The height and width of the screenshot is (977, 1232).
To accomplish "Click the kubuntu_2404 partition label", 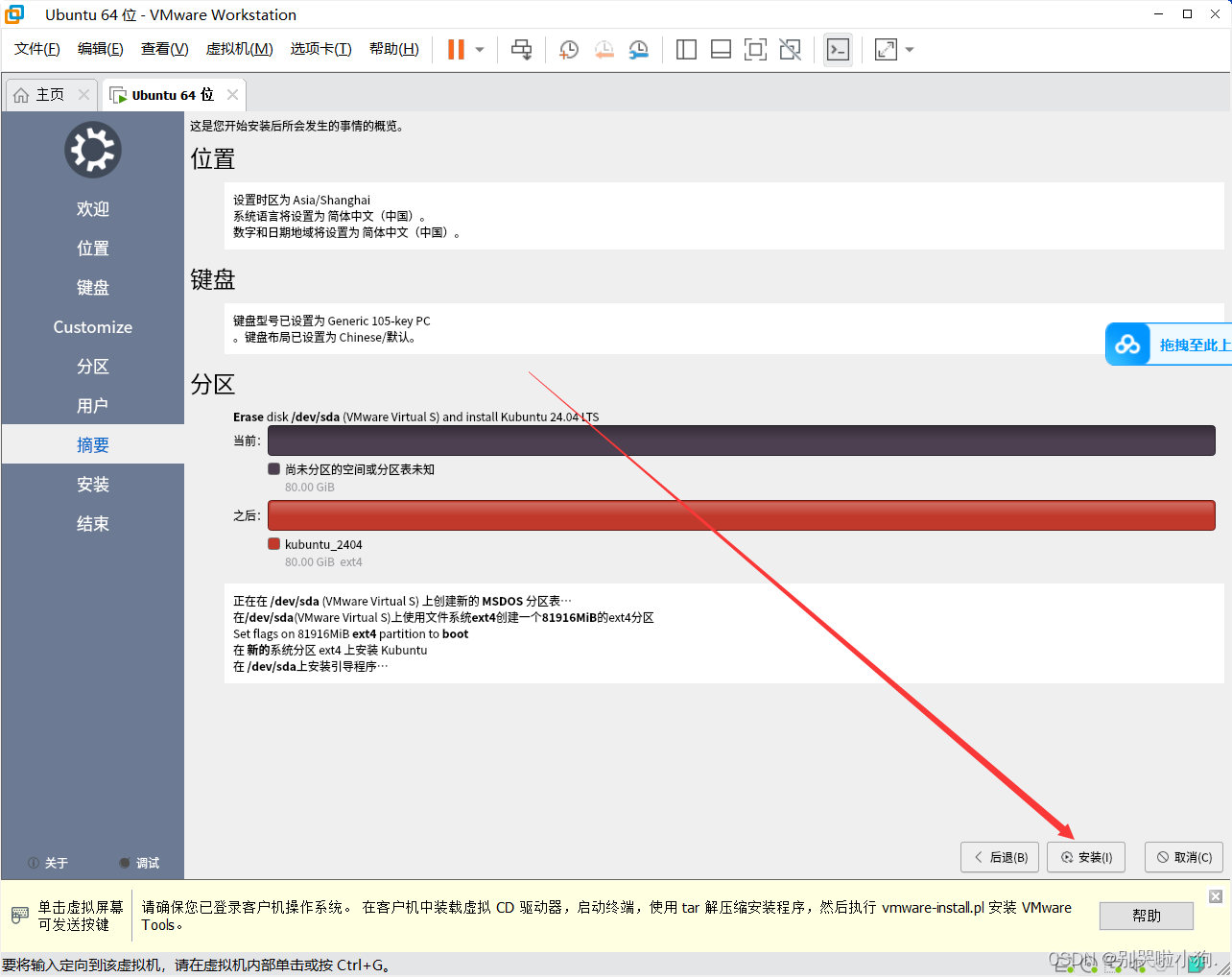I will [x=323, y=545].
